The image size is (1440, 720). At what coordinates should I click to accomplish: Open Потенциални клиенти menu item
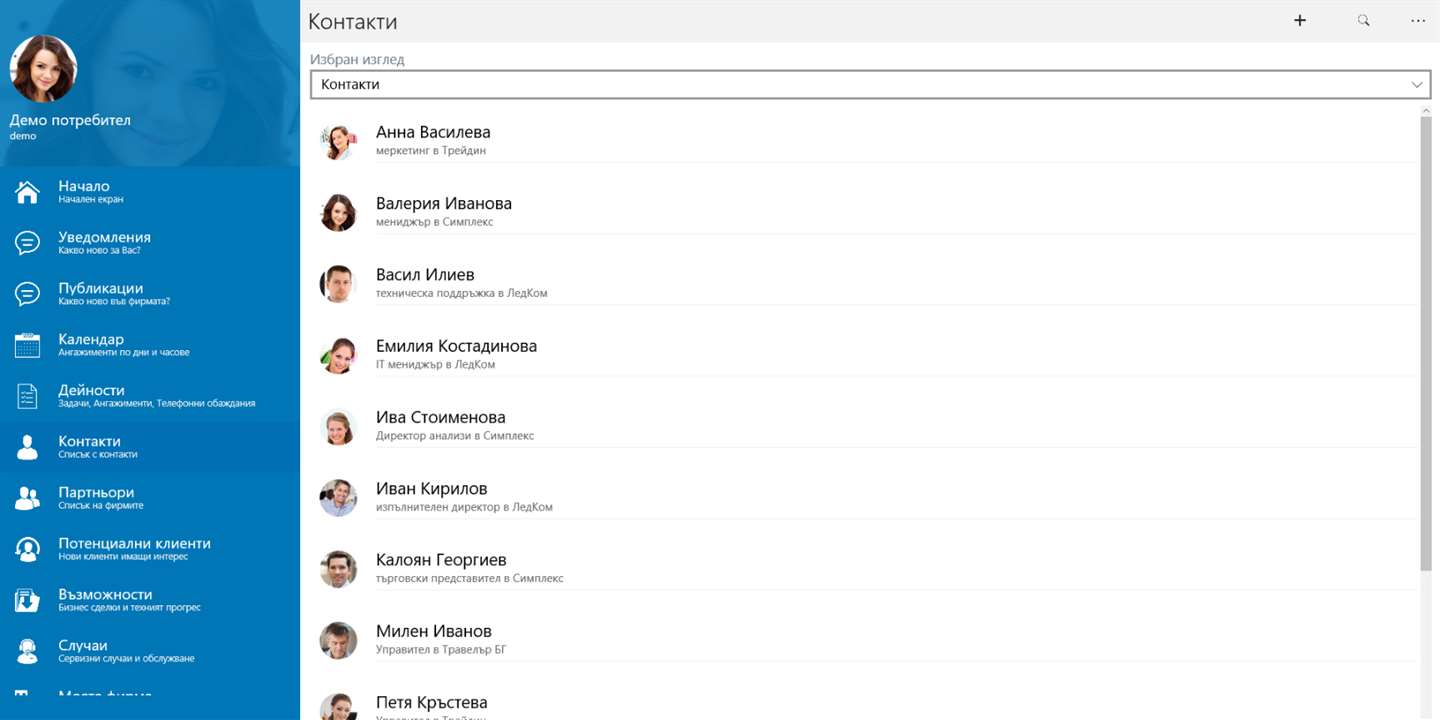click(x=134, y=548)
